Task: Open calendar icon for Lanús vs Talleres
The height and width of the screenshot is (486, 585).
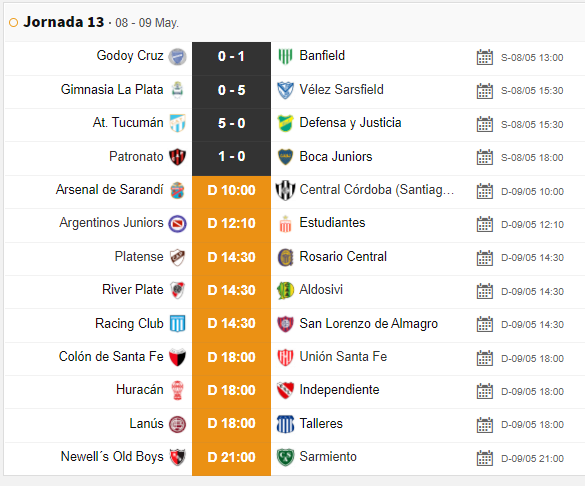Action: pyautogui.click(x=485, y=424)
